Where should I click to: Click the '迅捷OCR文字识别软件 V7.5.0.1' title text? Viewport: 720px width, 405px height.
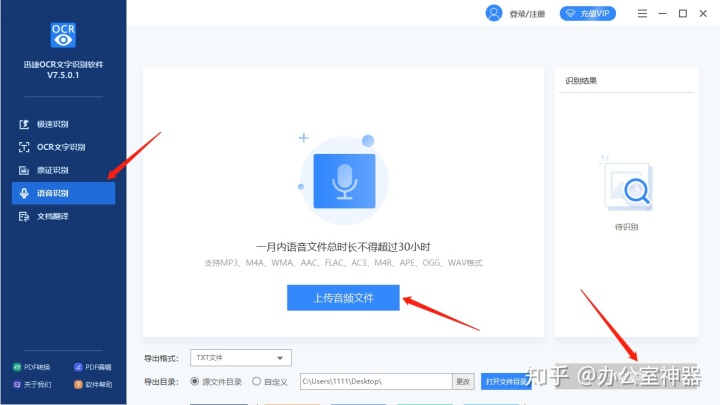[63, 69]
